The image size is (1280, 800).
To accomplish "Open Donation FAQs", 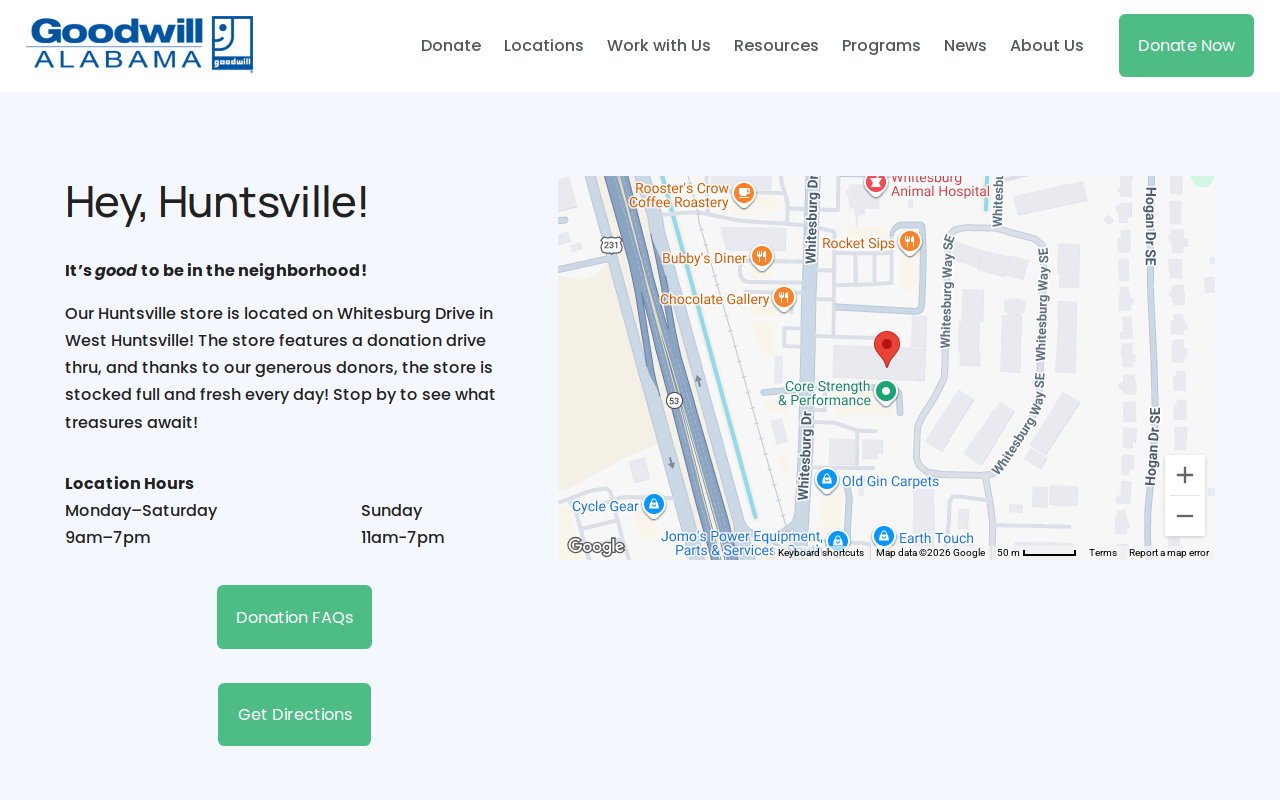I will click(294, 617).
